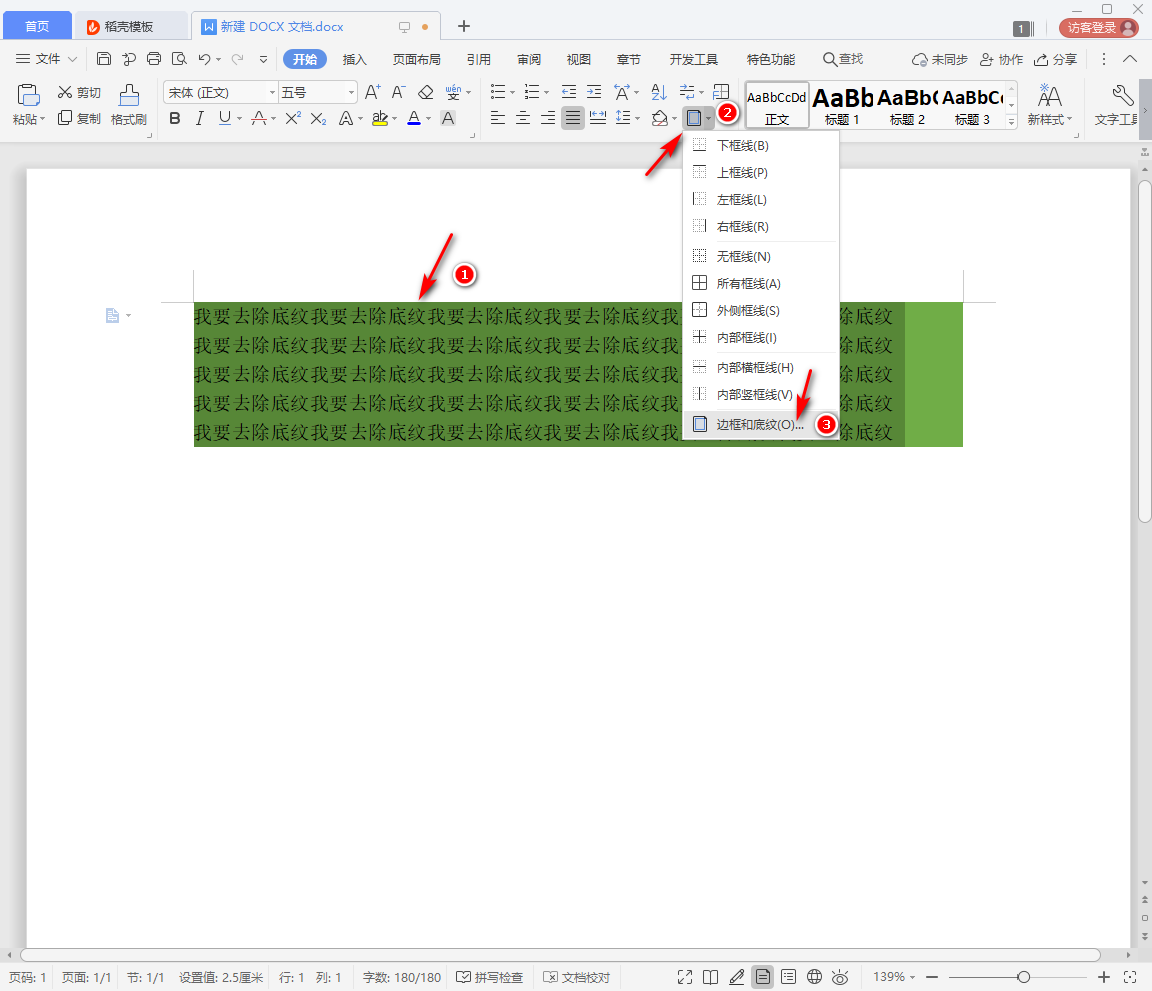Click the Text Tools wrench icon
1152x991 pixels.
[1122, 96]
